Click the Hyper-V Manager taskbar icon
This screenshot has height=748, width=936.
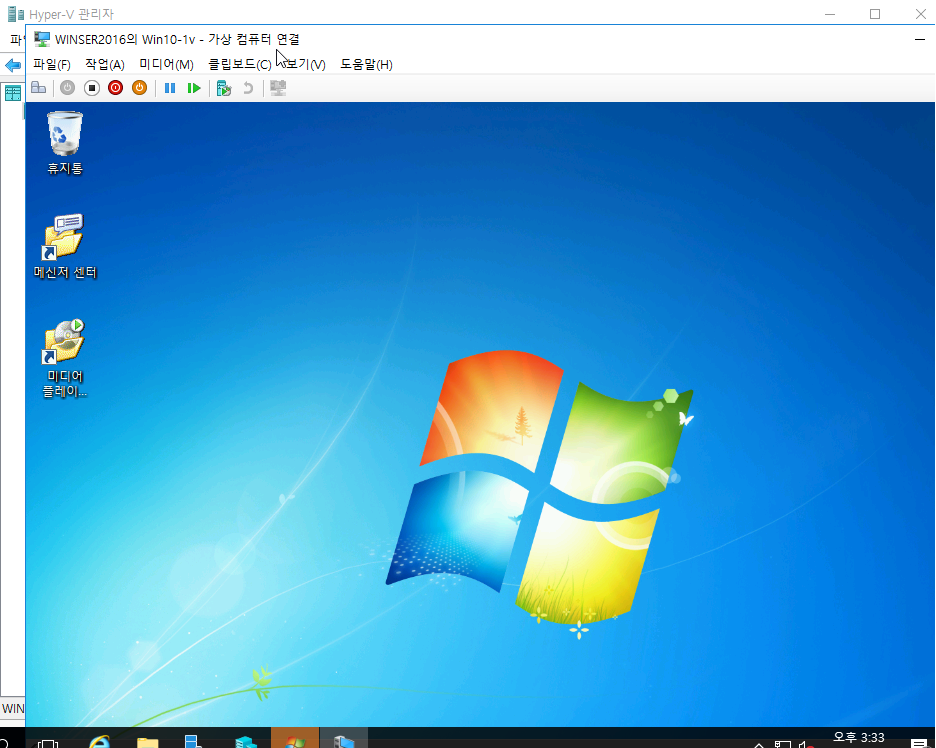[246, 741]
